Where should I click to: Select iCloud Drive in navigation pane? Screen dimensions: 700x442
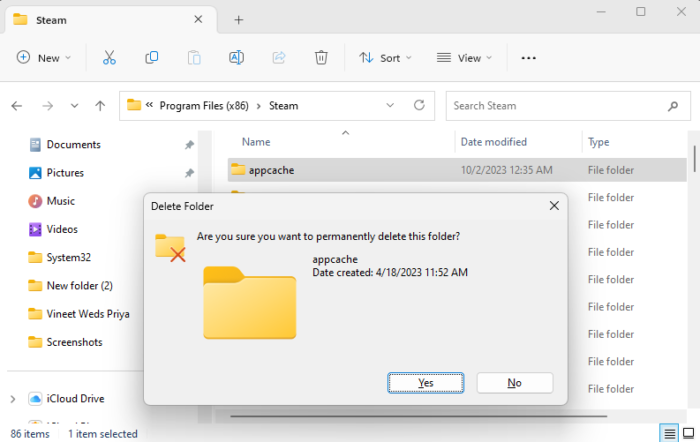75,399
